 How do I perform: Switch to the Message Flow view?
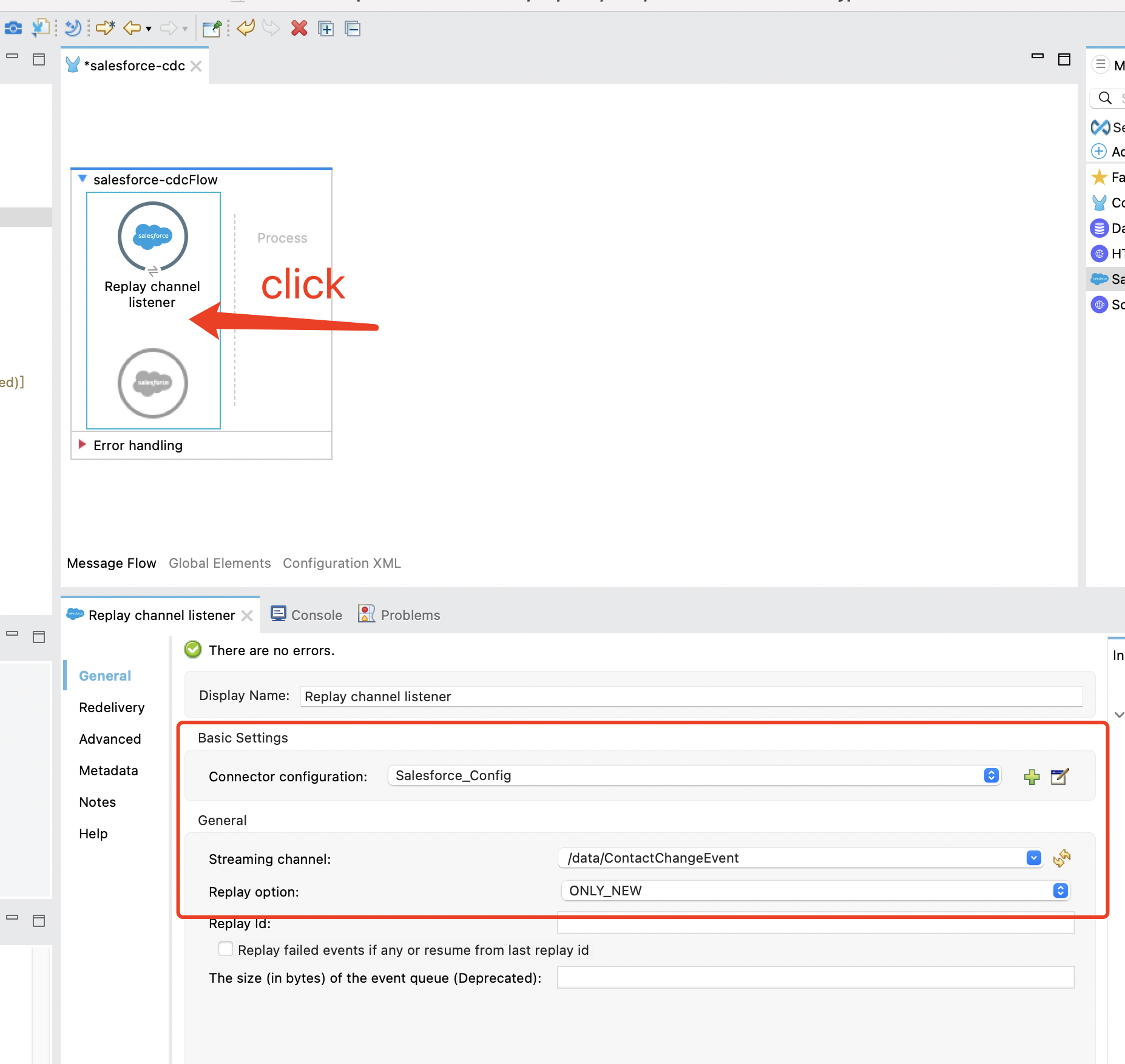coord(112,563)
